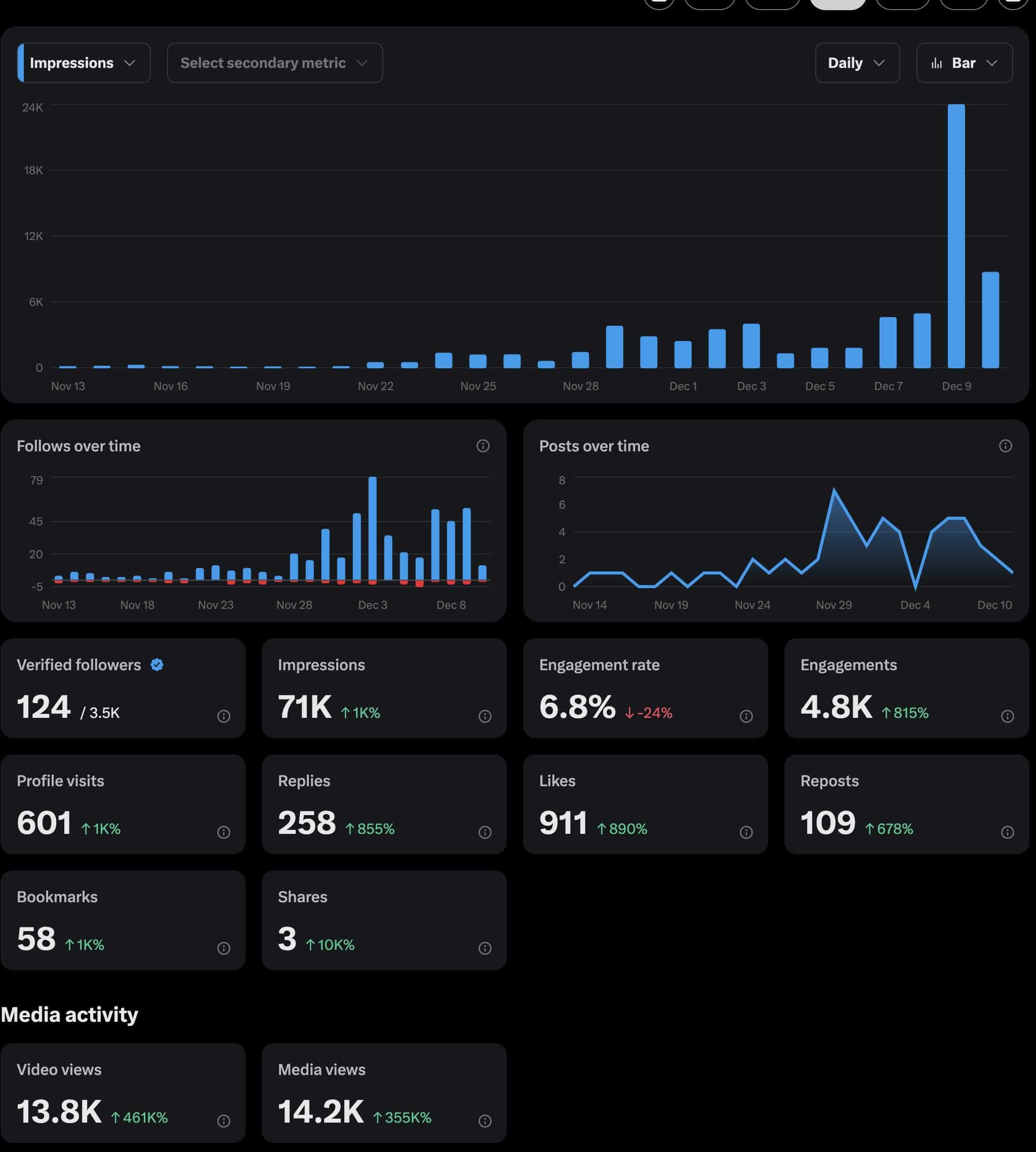Click the Dec 9 label on impressions axis

pos(957,386)
